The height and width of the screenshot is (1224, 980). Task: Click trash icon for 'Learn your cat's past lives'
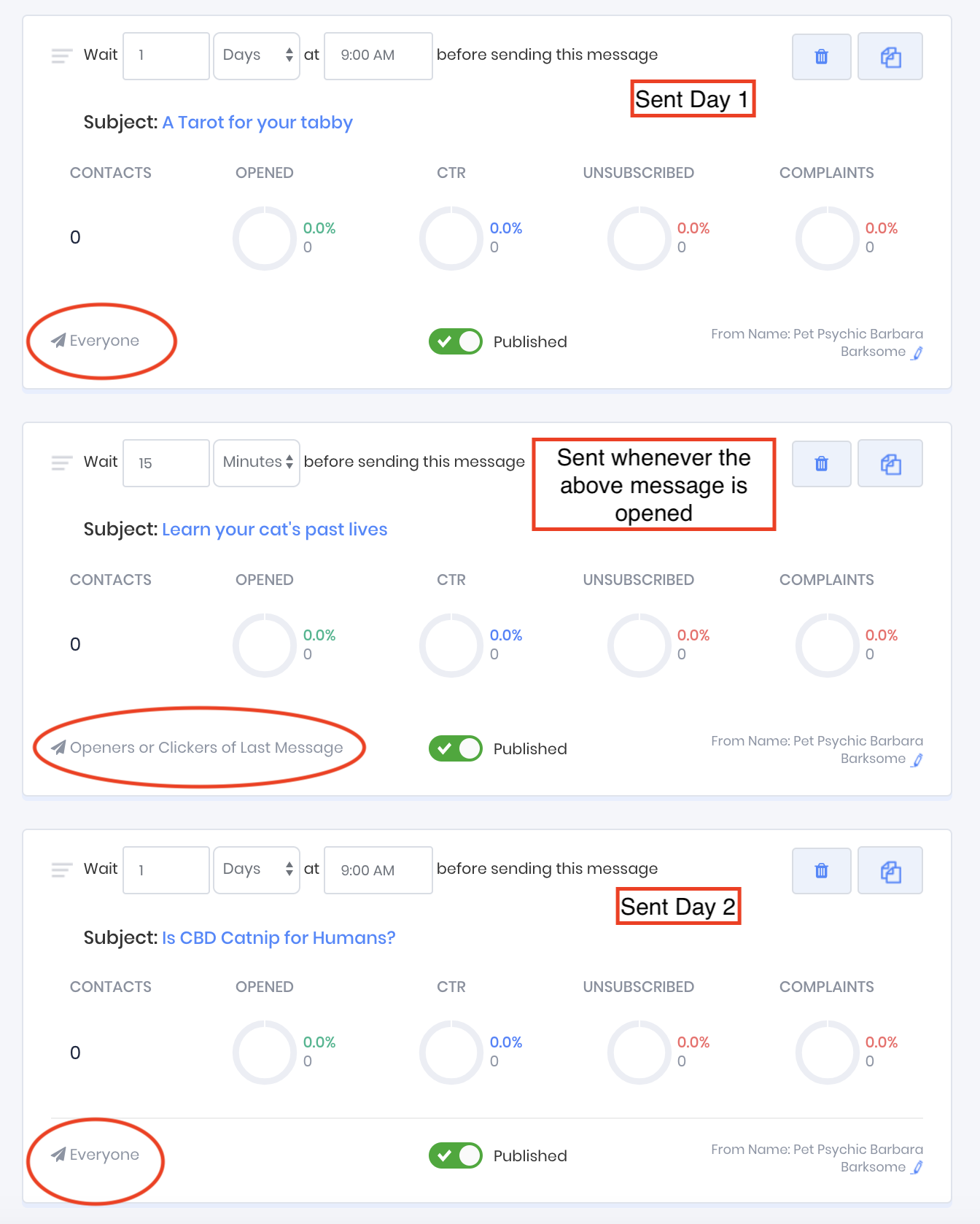tap(821, 464)
